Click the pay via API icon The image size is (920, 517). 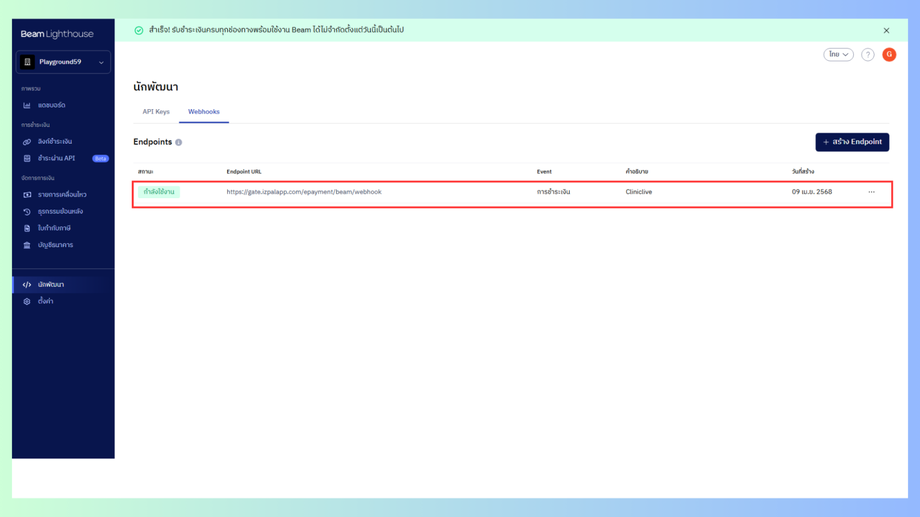tap(27, 158)
